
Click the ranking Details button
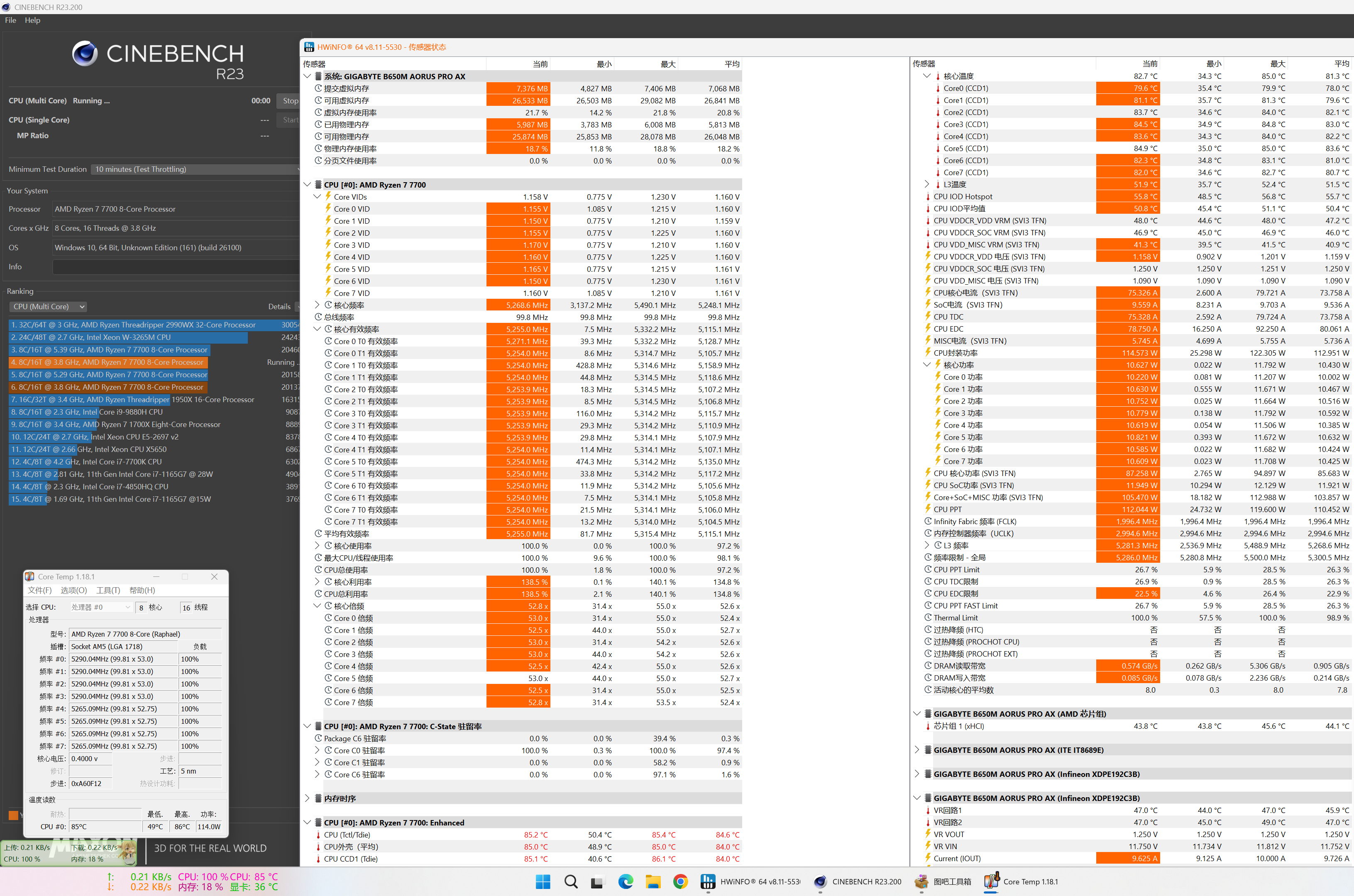pyautogui.click(x=279, y=307)
